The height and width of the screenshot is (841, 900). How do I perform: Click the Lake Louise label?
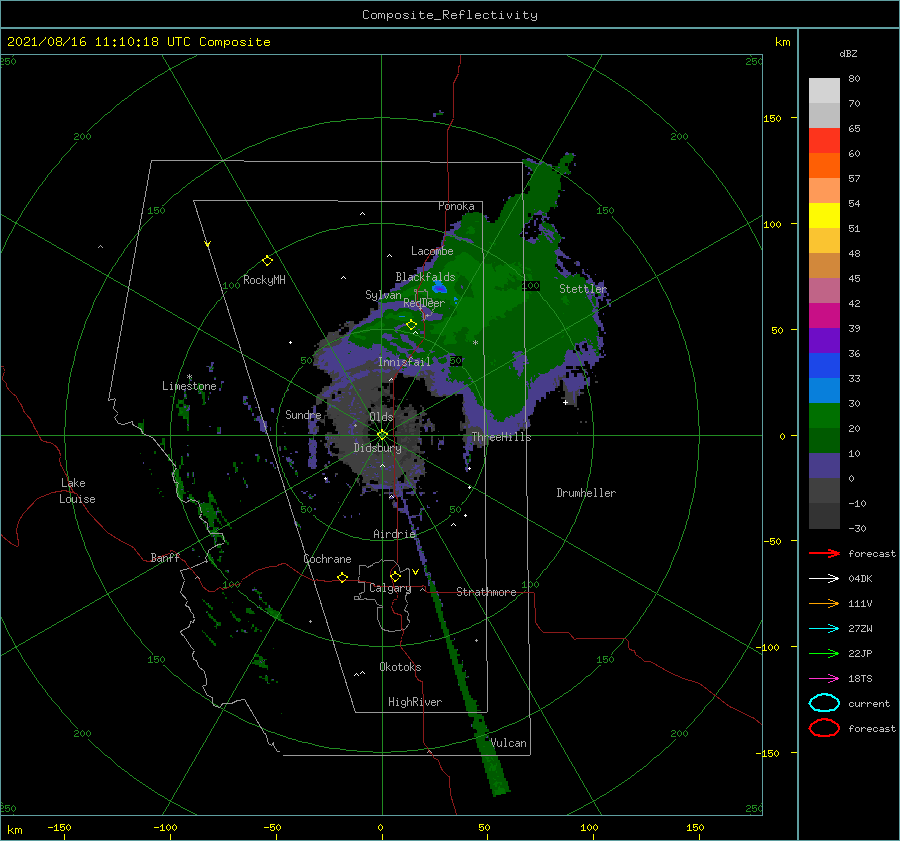click(x=77, y=491)
